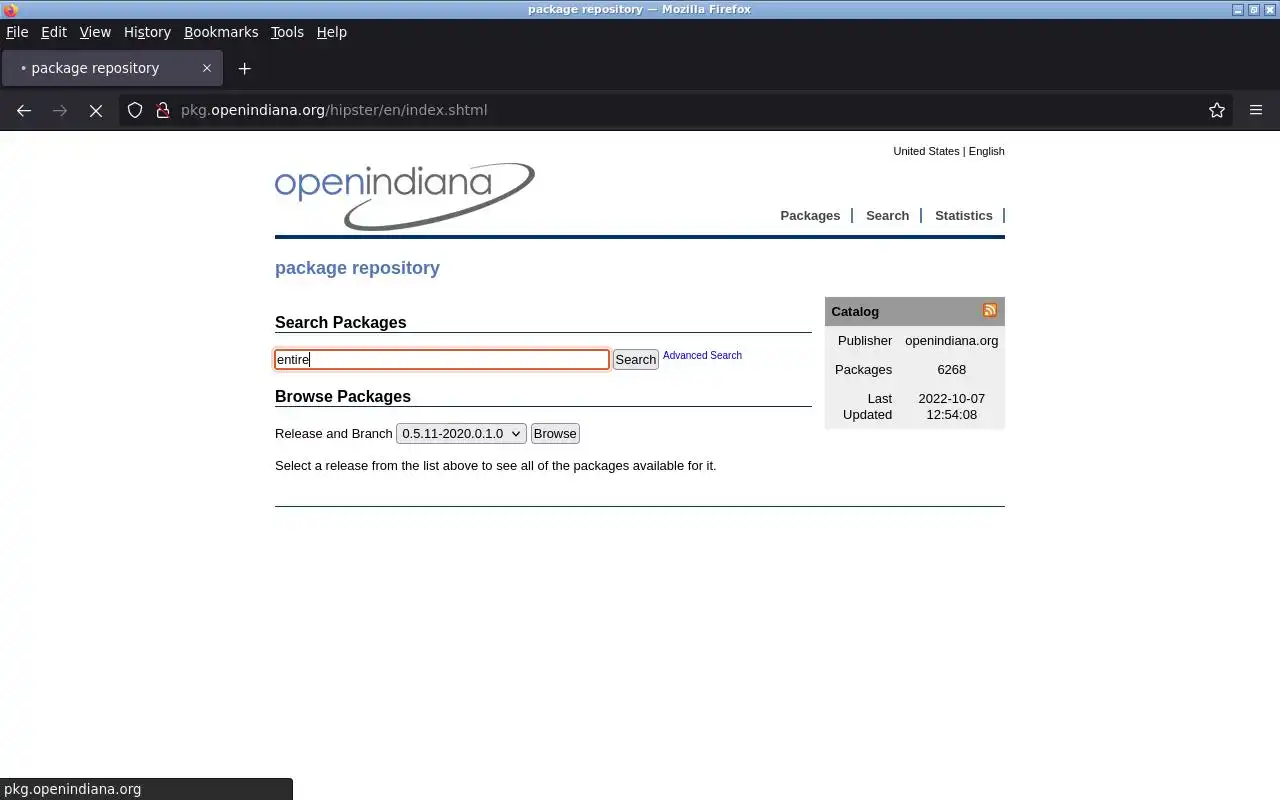This screenshot has width=1280, height=800.
Task: Open the Bookmarks menu
Action: [x=221, y=32]
